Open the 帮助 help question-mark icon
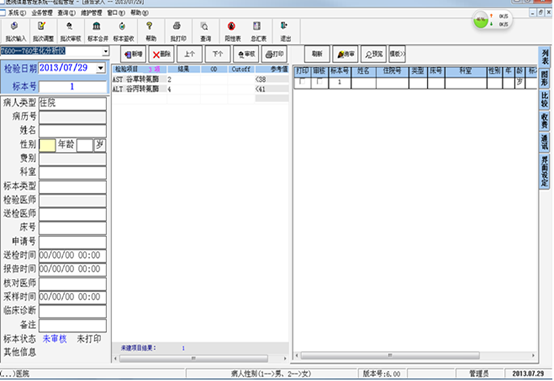 tap(151, 31)
